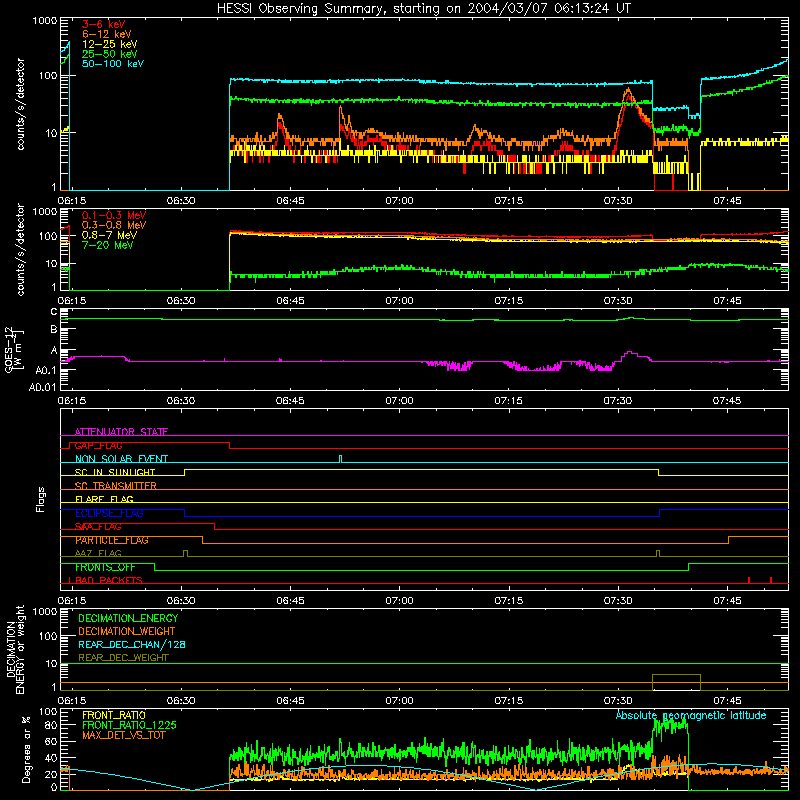Click the REAR_DEC_CHAN/128 legend label
The width and height of the screenshot is (800, 800).
click(132, 645)
